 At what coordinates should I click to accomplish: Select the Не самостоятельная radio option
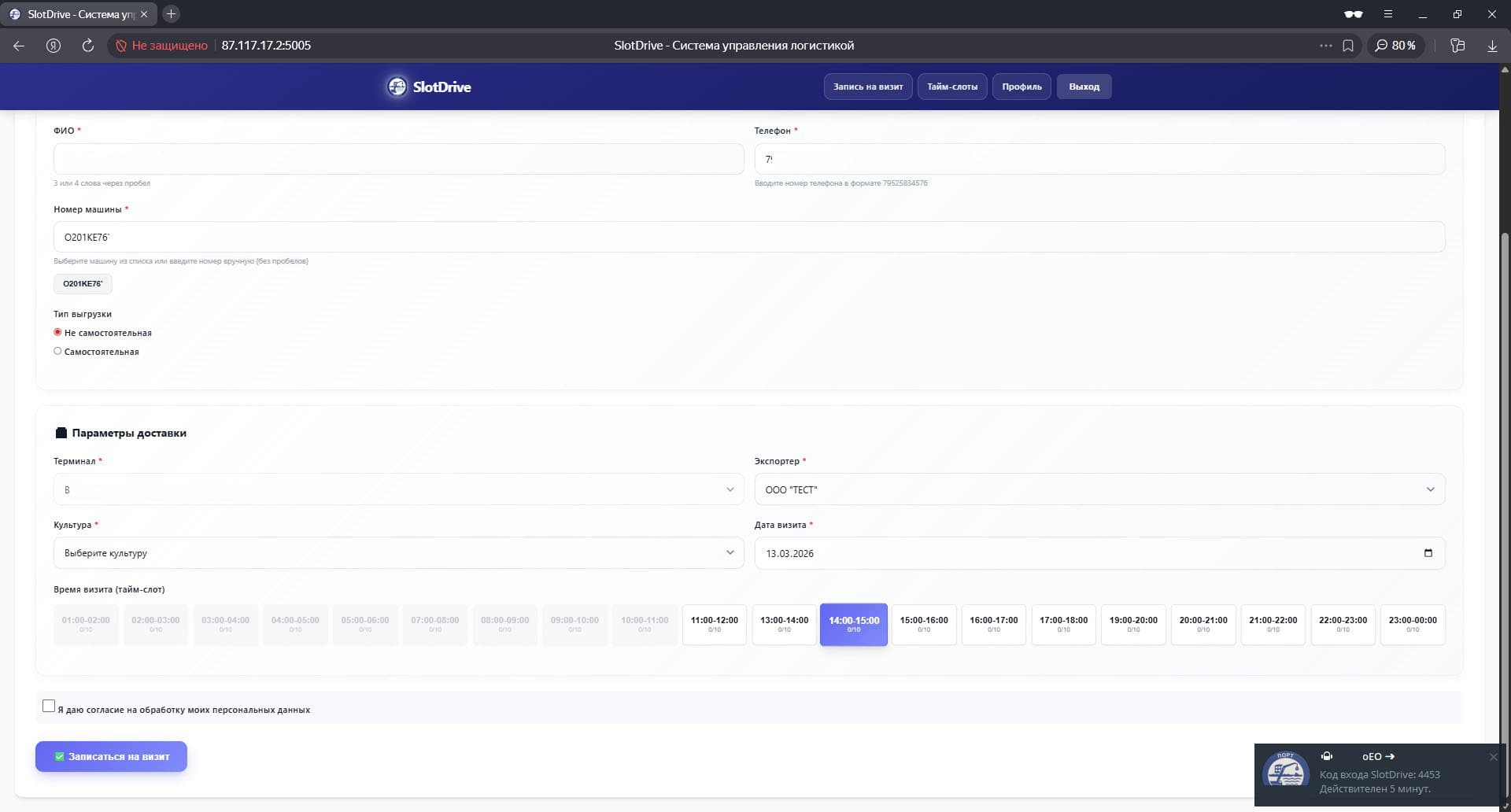click(x=57, y=332)
